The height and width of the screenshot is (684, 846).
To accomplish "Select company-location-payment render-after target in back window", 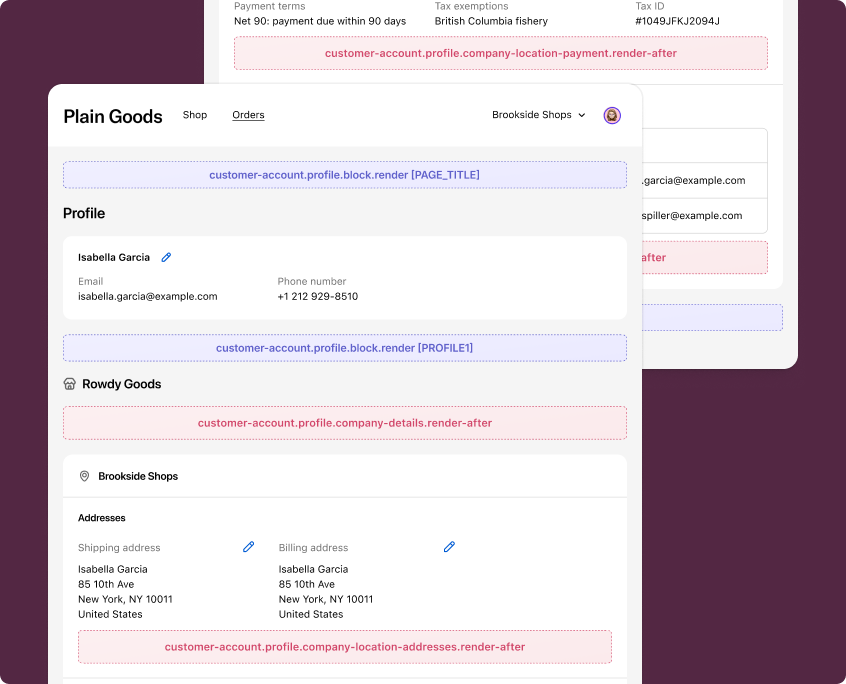I will point(501,53).
